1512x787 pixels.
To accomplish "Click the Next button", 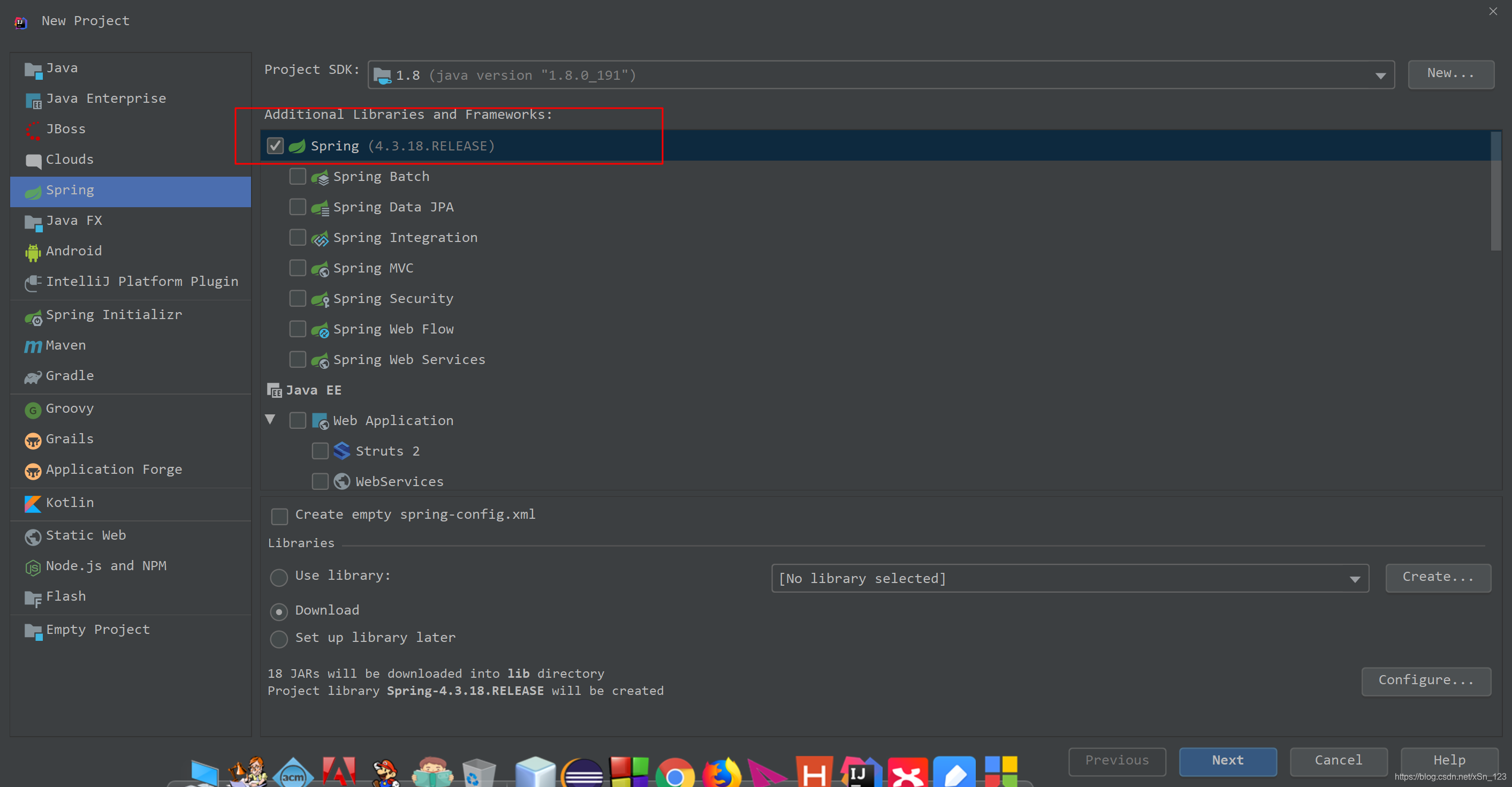I will 1228,761.
